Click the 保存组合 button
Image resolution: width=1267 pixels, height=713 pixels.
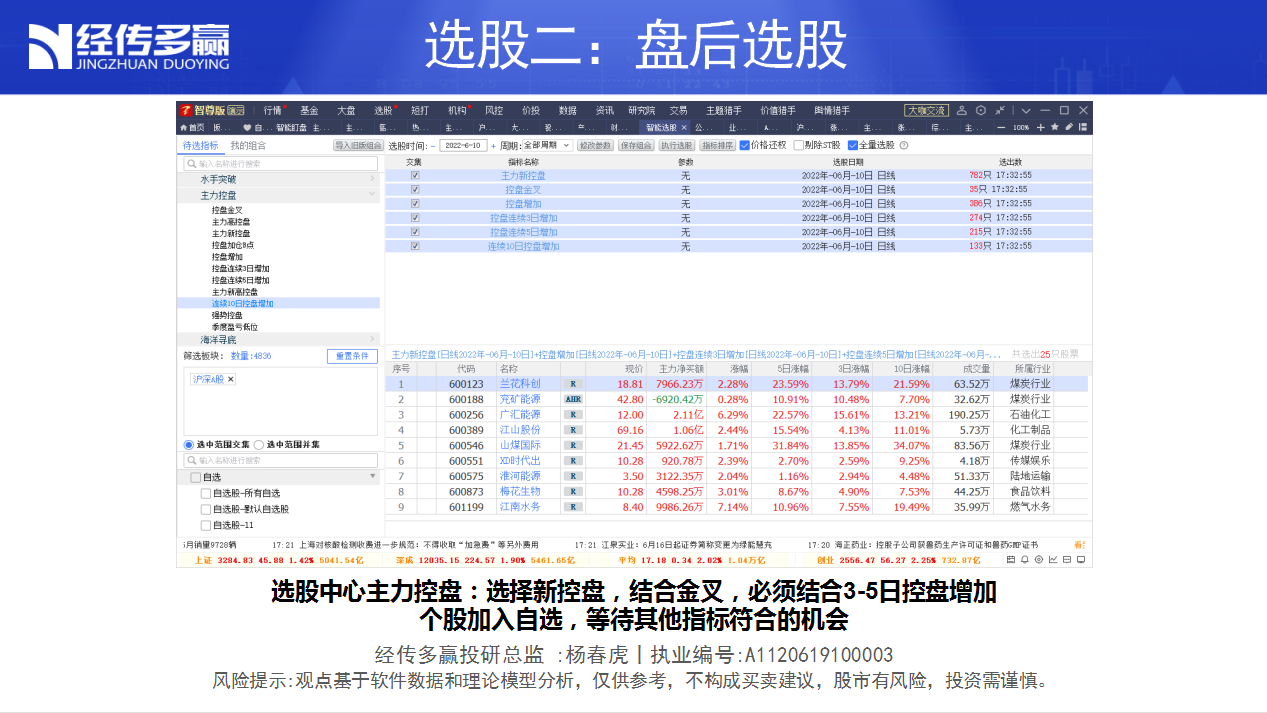pos(636,145)
